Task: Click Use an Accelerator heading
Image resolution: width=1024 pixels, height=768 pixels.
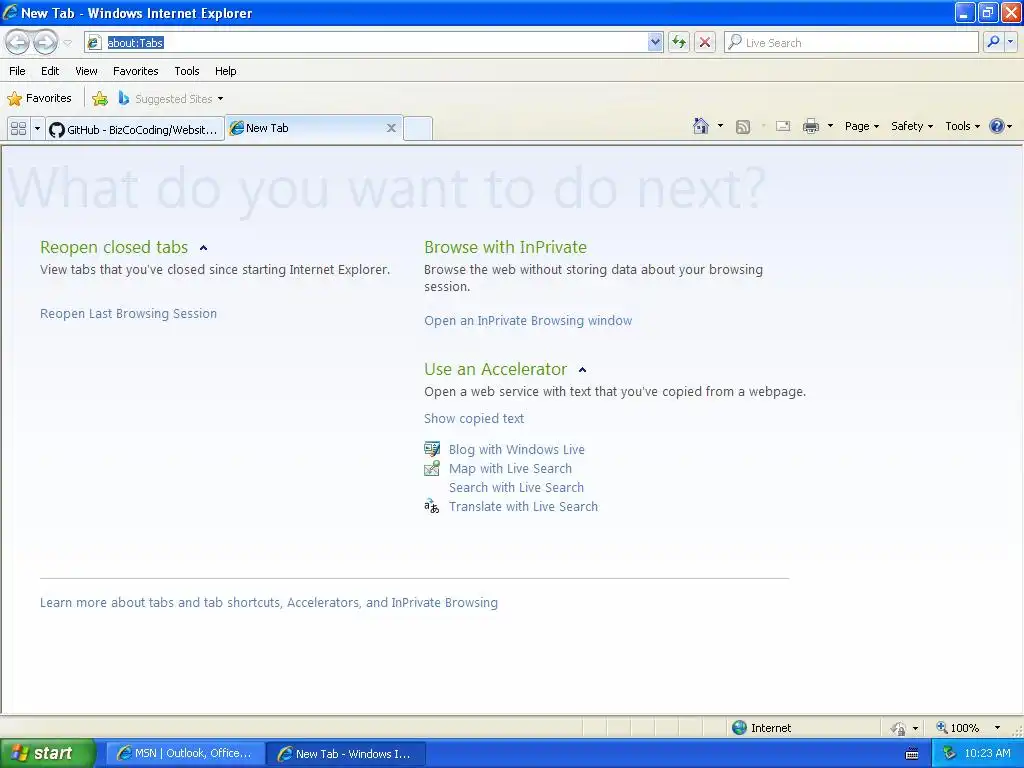Action: 495,370
